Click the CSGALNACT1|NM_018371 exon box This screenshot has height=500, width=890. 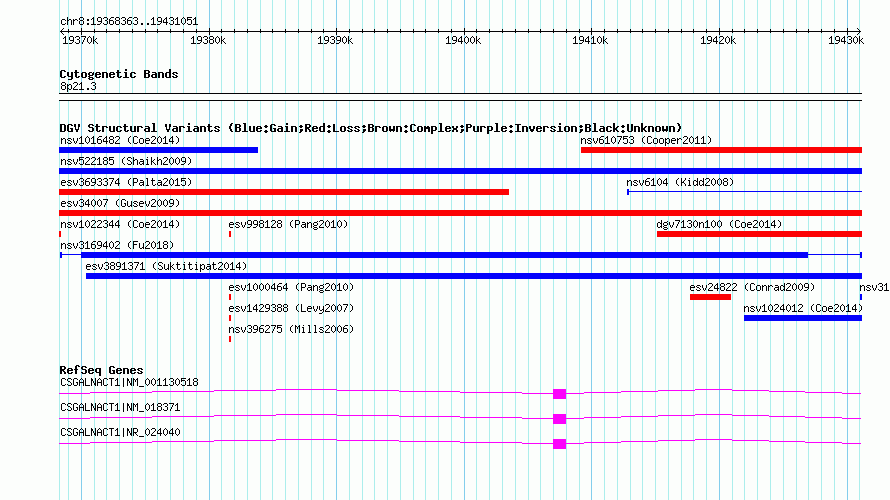tap(560, 419)
